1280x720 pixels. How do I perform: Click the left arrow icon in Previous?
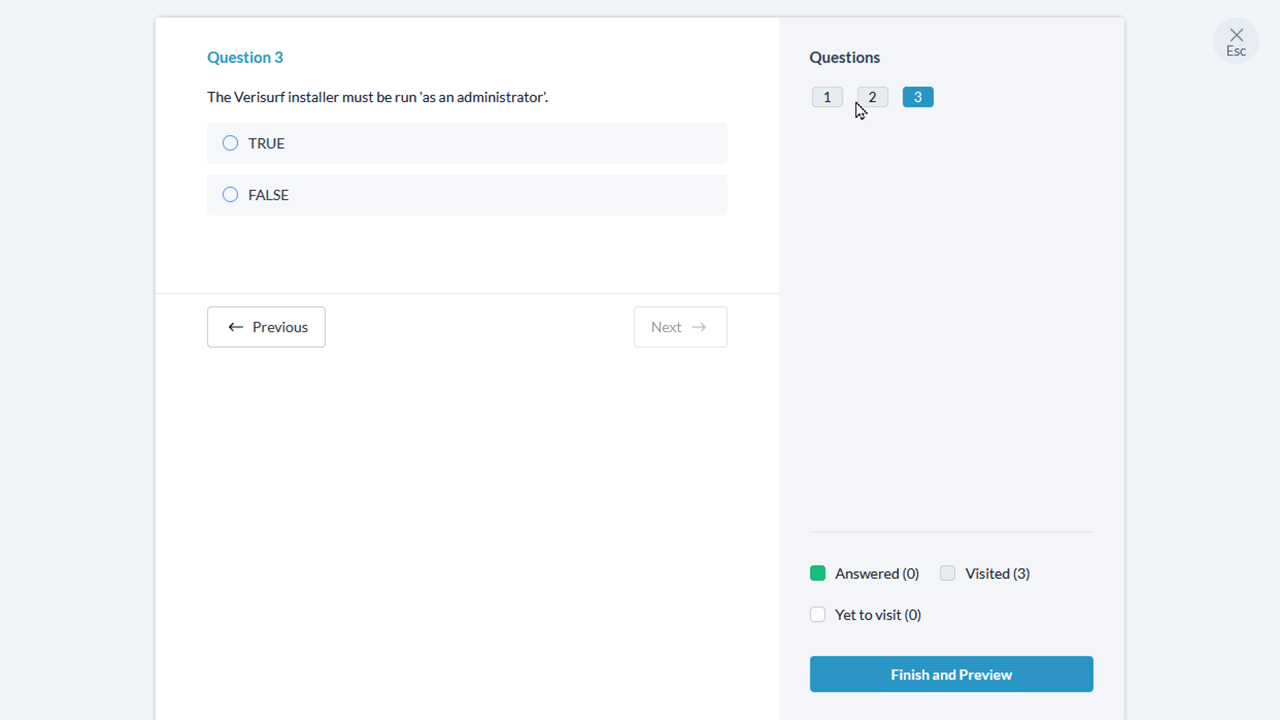[x=236, y=327]
